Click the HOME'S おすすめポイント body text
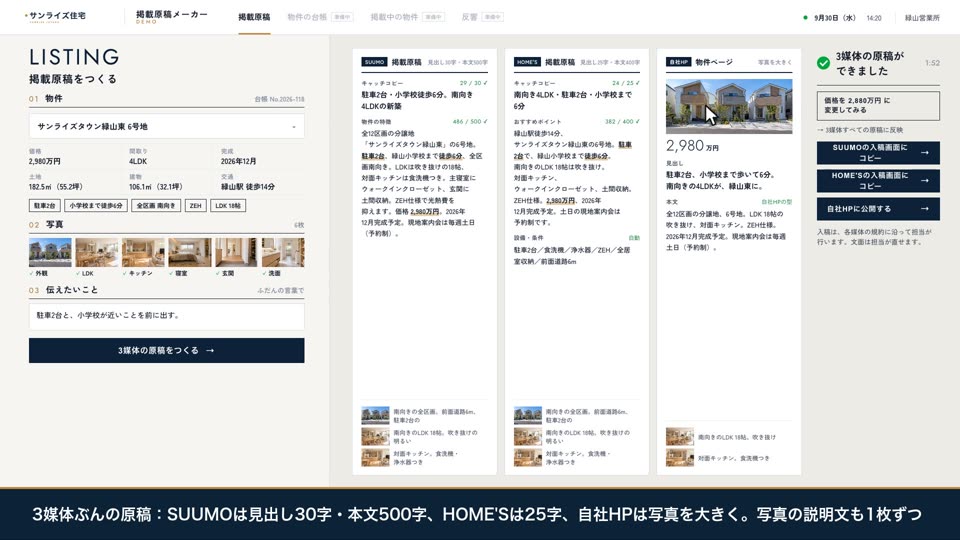Image resolution: width=960 pixels, height=540 pixels. pos(573,178)
